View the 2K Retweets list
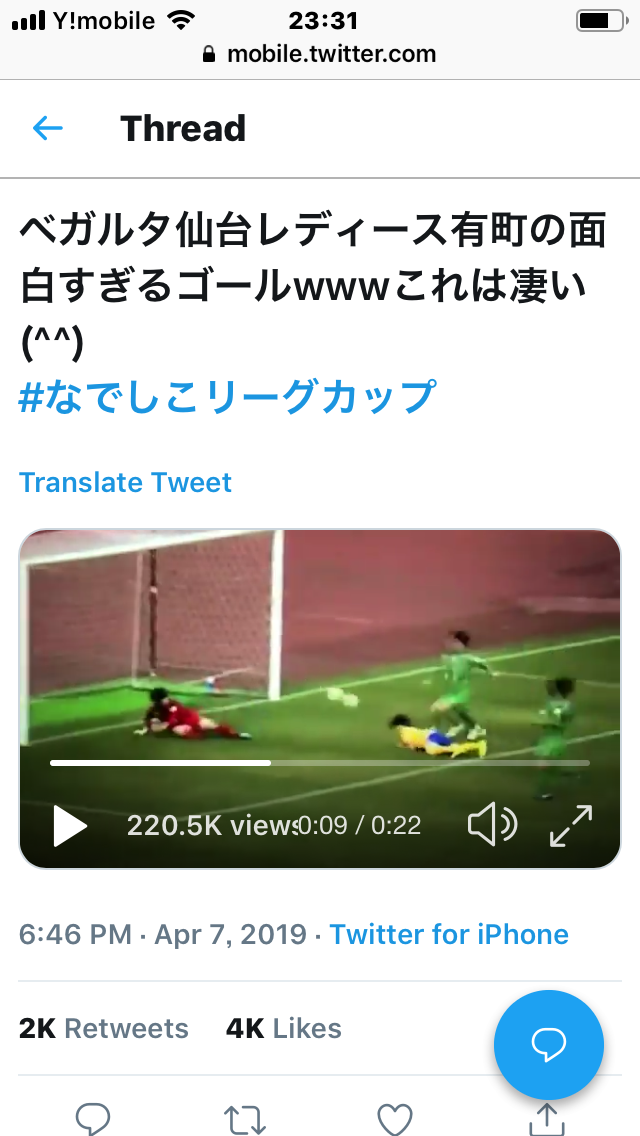Image resolution: width=640 pixels, height=1136 pixels. [x=104, y=1028]
